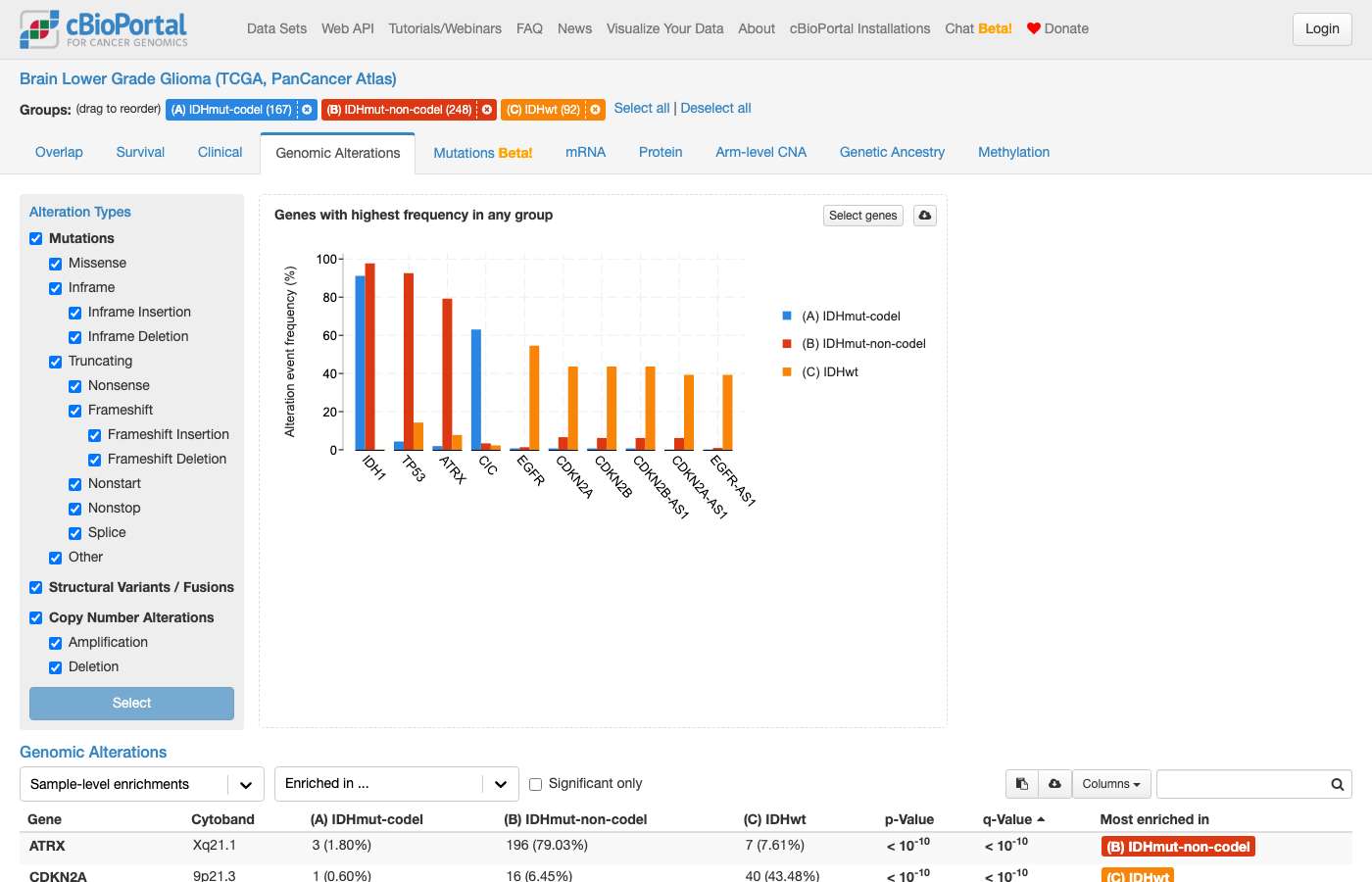Open the study title link
This screenshot has width=1372, height=882.
click(208, 78)
